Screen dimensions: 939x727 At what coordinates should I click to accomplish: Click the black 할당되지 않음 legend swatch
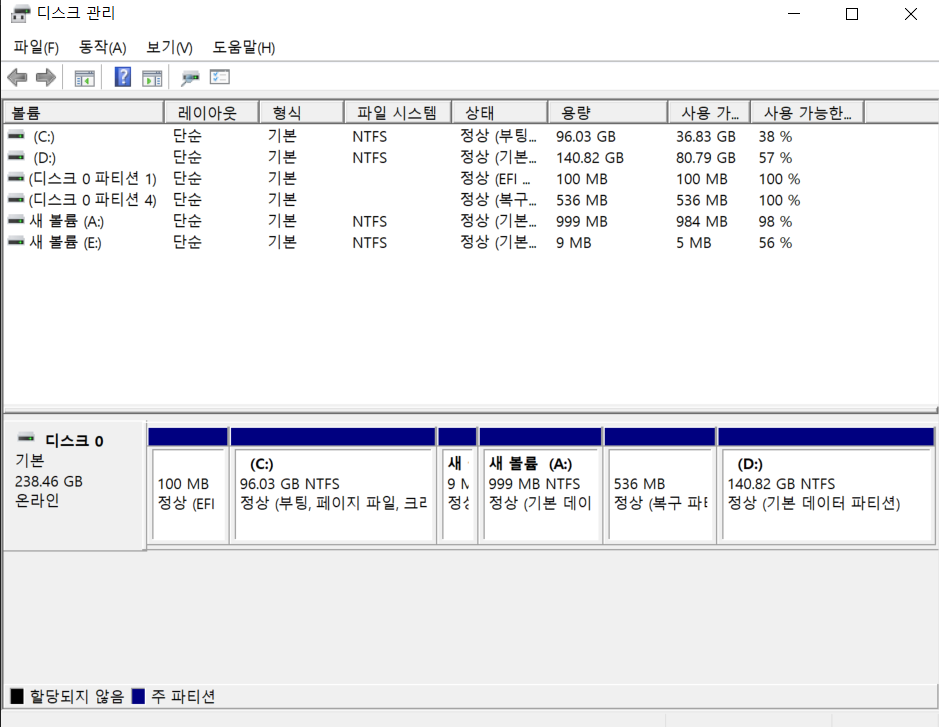[x=17, y=696]
